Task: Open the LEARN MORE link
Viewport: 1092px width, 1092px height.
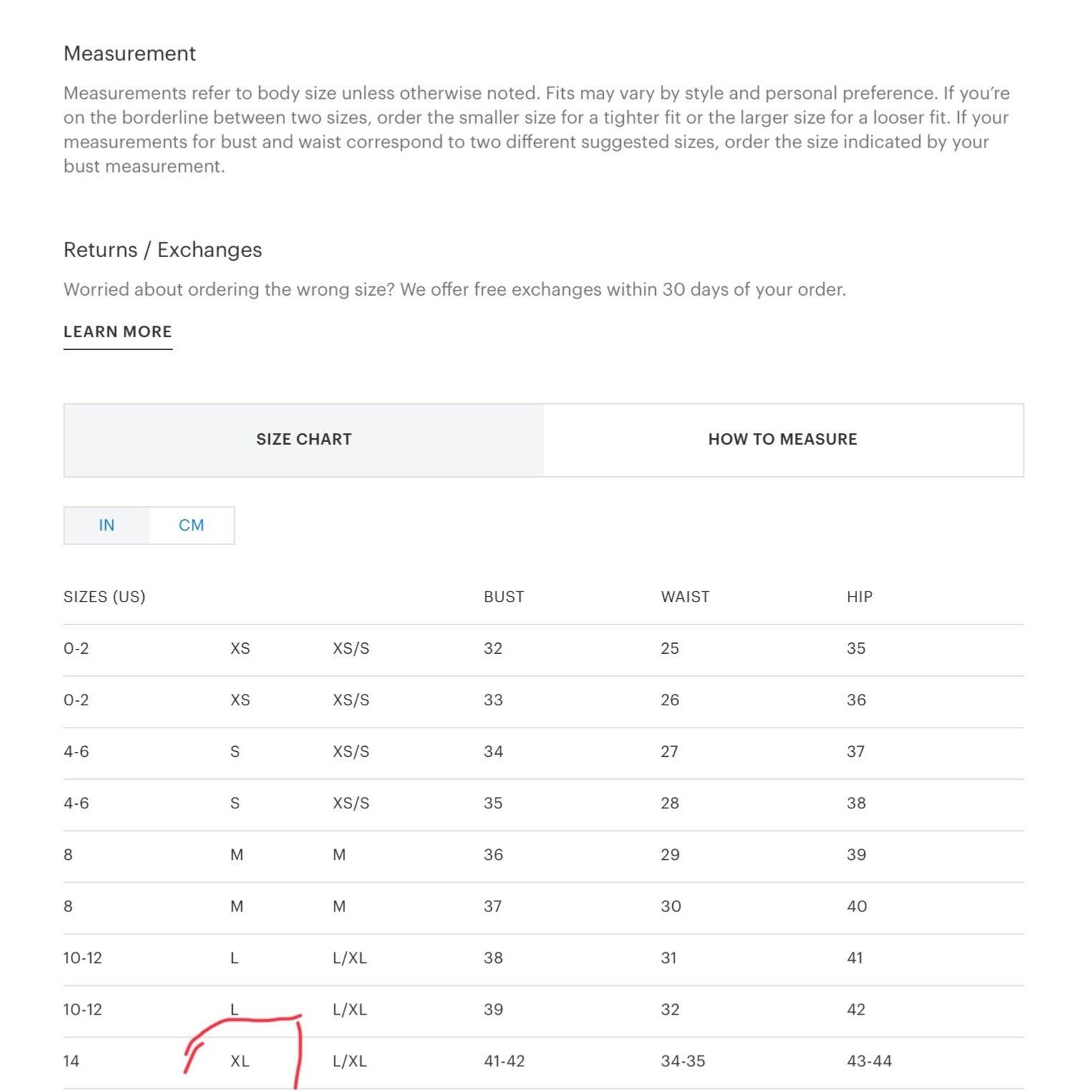Action: click(x=118, y=332)
